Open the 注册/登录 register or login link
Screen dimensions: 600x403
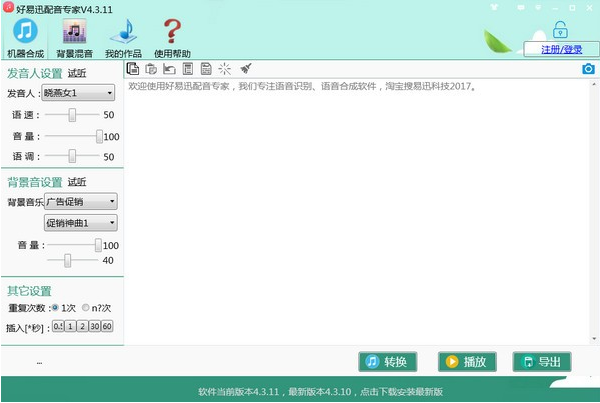[561, 49]
